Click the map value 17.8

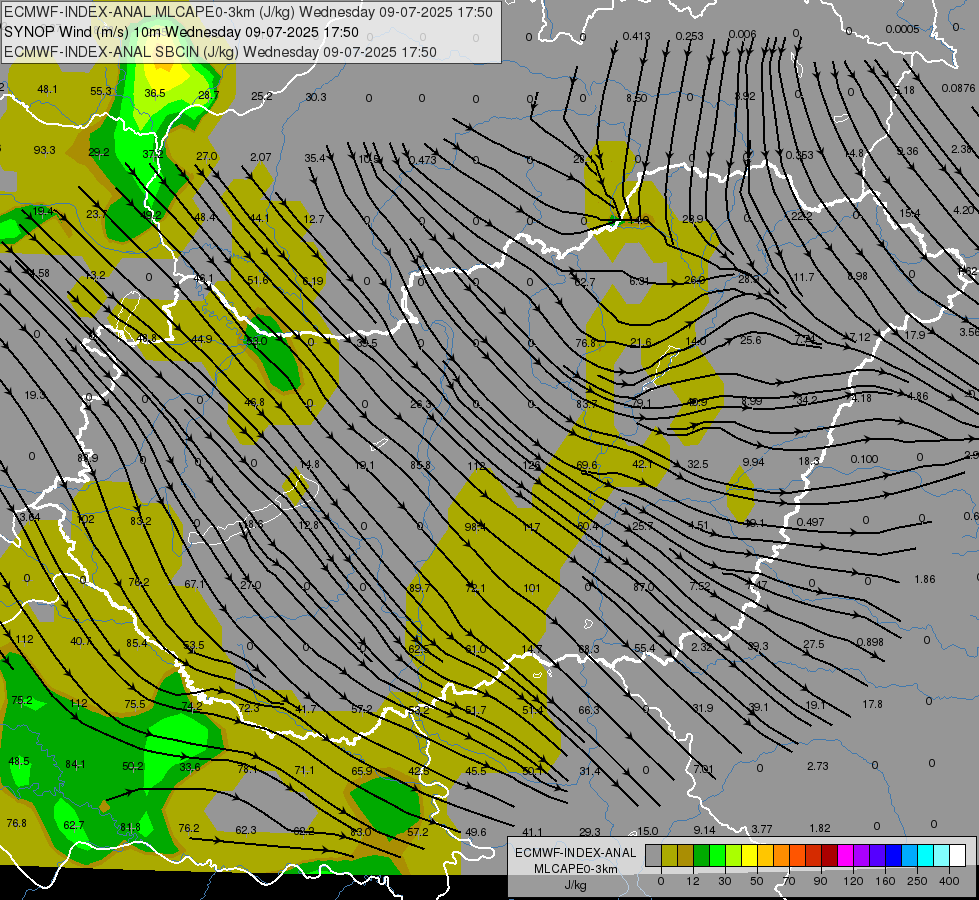[872, 705]
